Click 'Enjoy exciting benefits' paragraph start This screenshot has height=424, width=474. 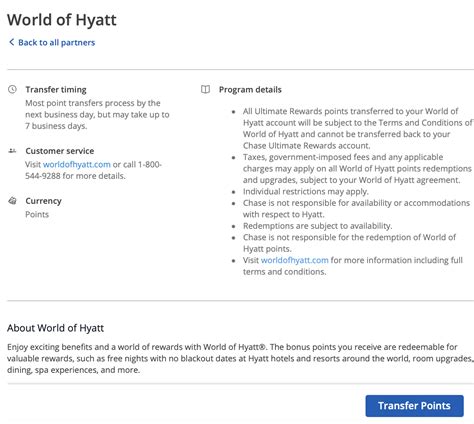pyautogui.click(x=50, y=347)
